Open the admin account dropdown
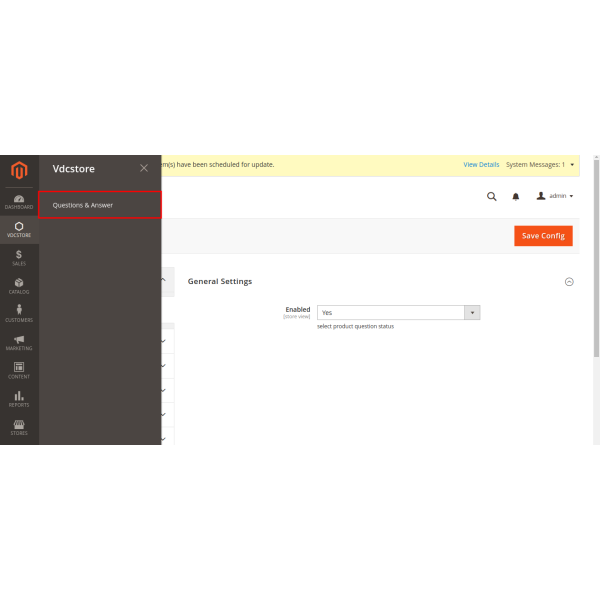The width and height of the screenshot is (600, 600). pyautogui.click(x=555, y=196)
